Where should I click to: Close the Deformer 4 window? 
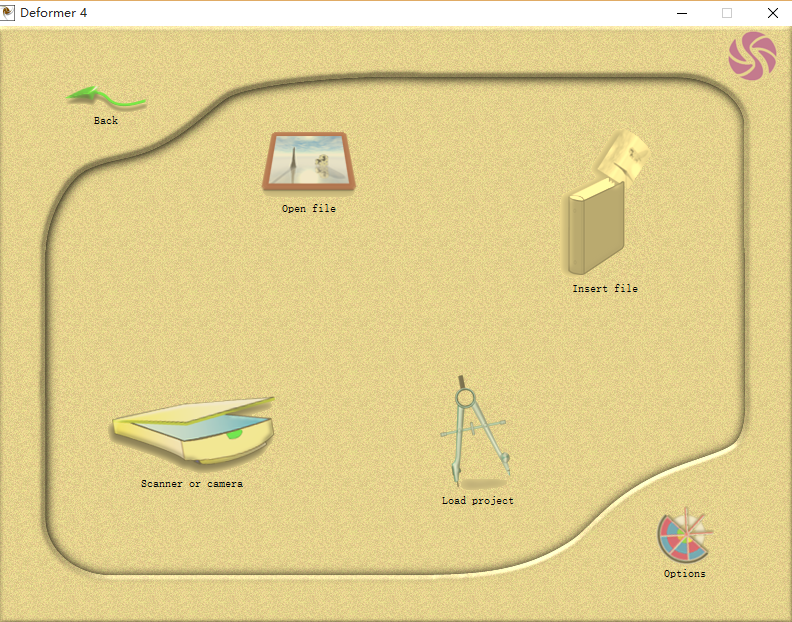click(773, 13)
